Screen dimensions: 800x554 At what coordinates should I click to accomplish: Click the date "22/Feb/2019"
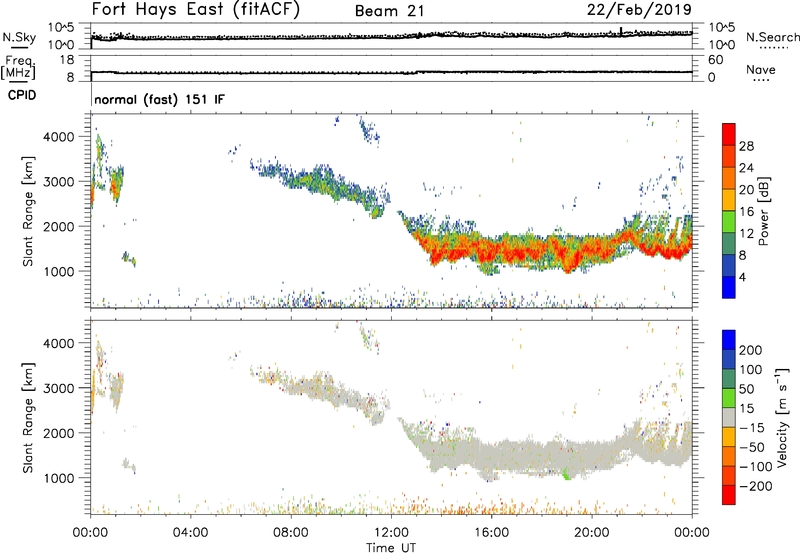(639, 10)
